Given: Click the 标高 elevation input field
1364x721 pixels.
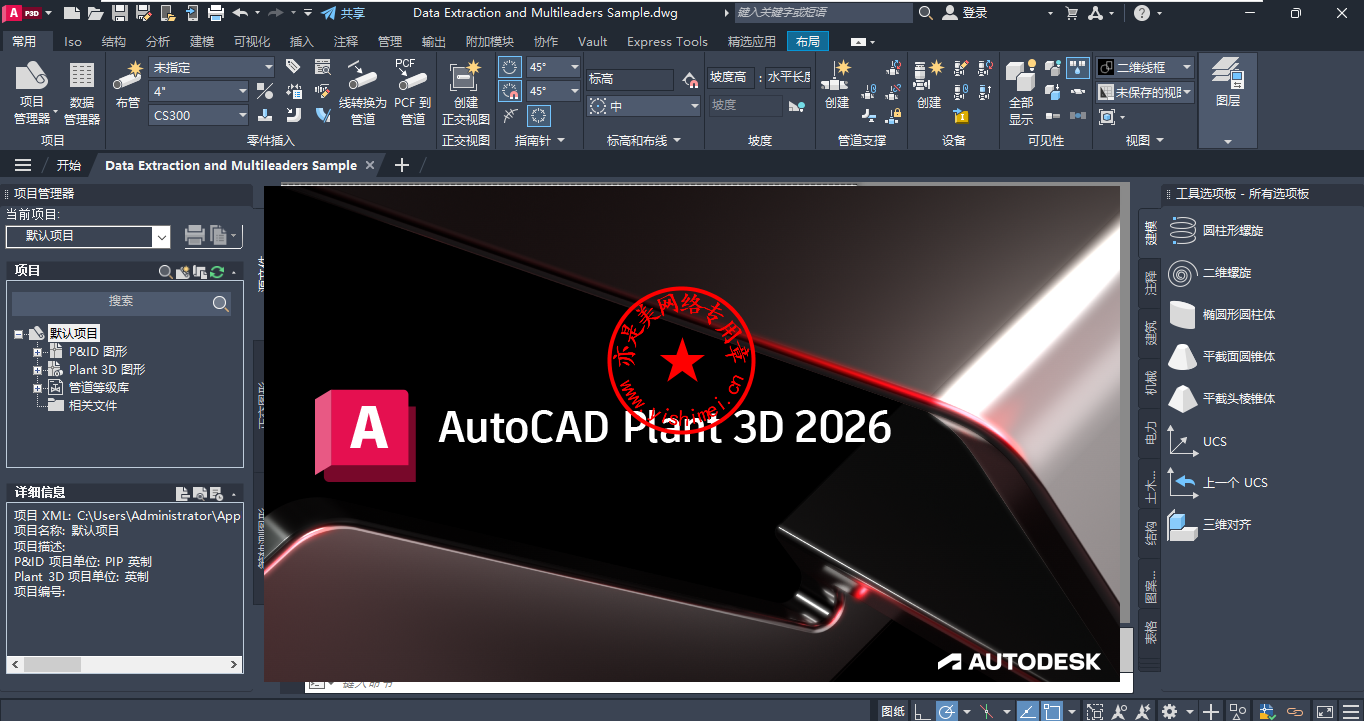Looking at the screenshot, I should pyautogui.click(x=630, y=79).
